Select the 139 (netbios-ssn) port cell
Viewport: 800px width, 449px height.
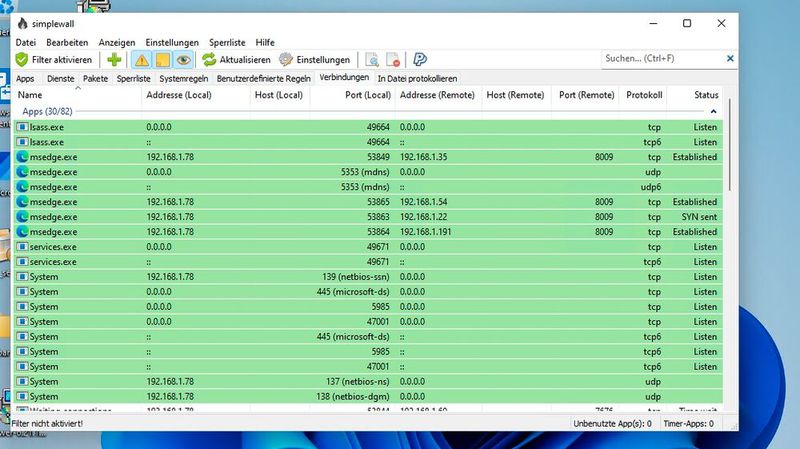[x=356, y=277]
